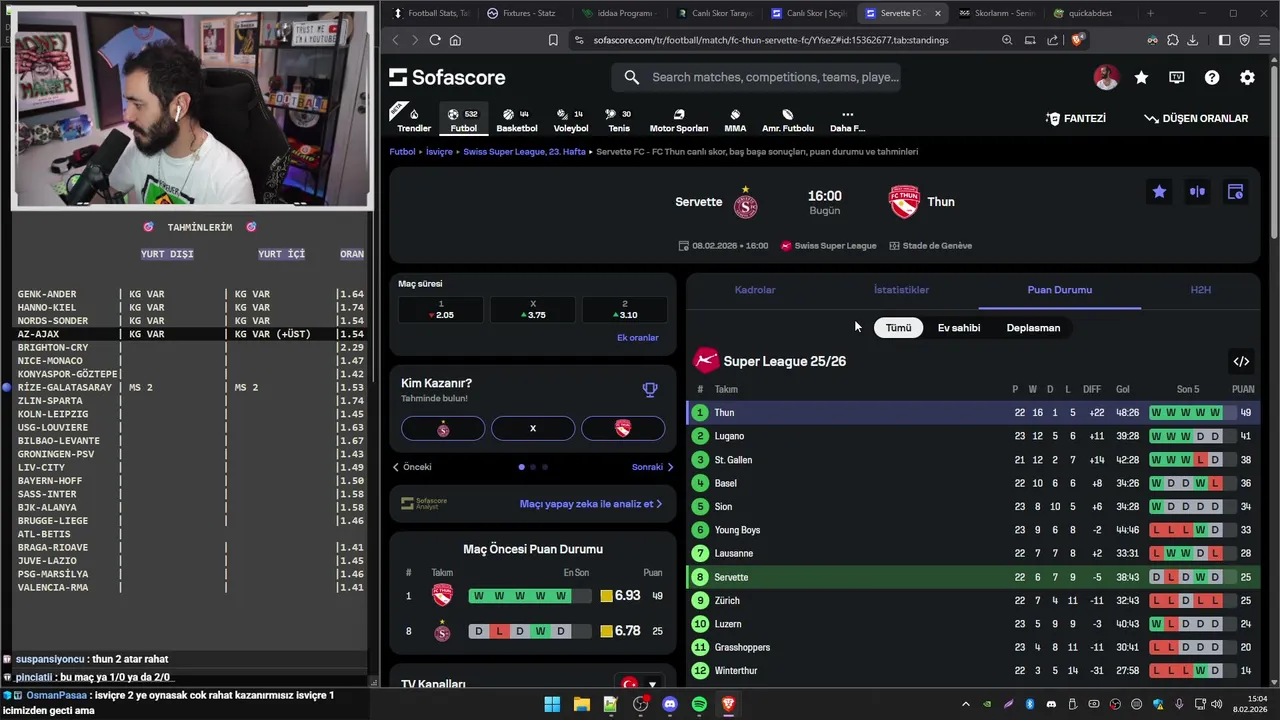
Task: Open the MMA sport category
Action: click(x=735, y=119)
